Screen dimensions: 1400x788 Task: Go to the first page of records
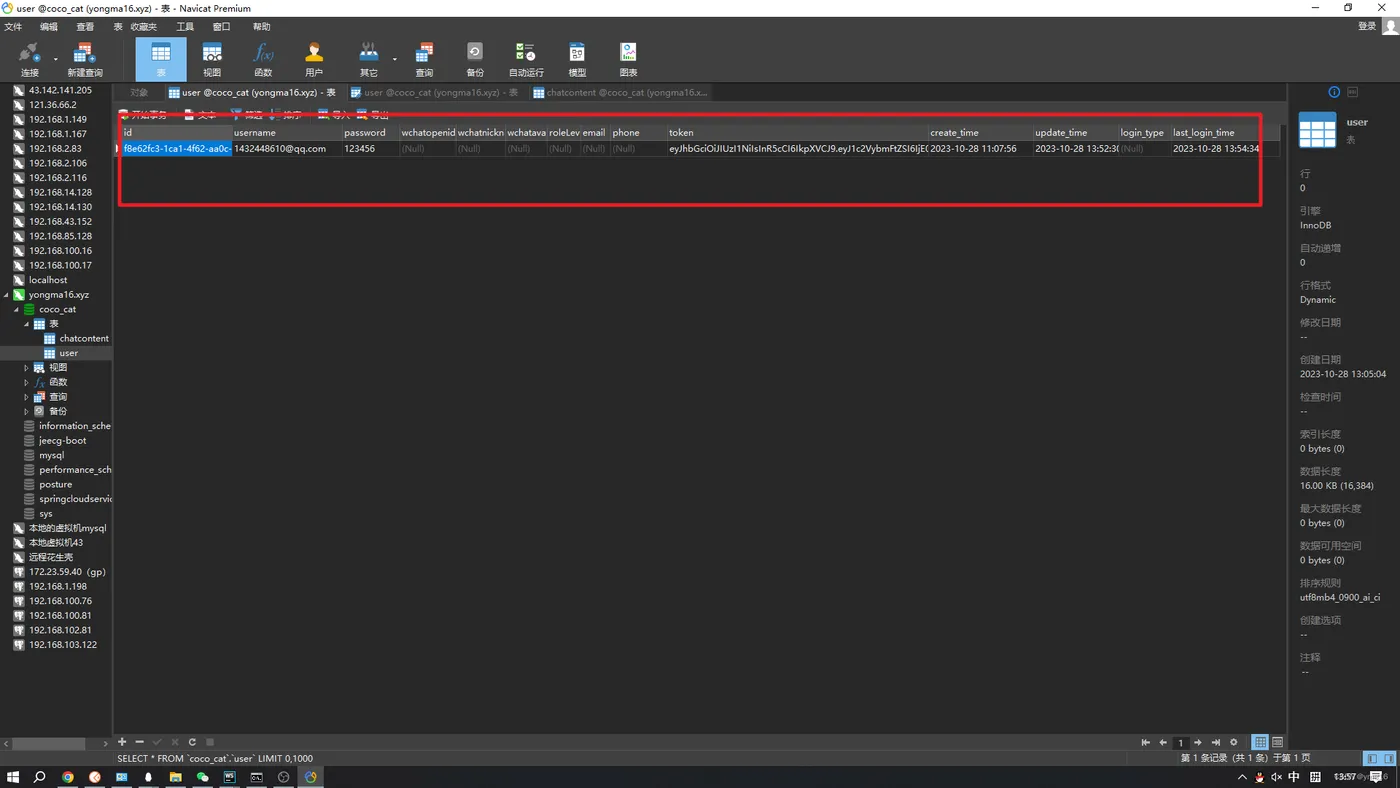pos(1145,743)
